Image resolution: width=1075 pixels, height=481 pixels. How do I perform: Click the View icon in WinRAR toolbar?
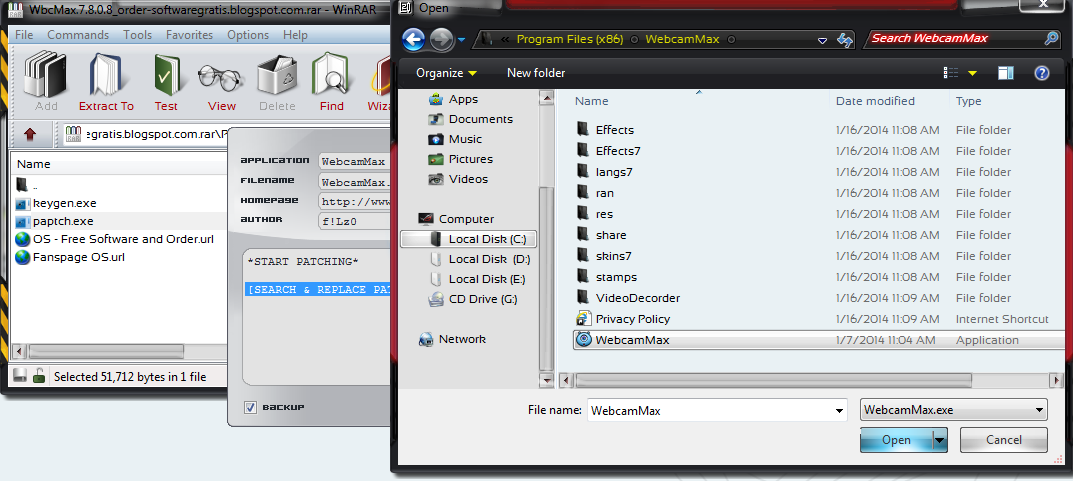(221, 83)
